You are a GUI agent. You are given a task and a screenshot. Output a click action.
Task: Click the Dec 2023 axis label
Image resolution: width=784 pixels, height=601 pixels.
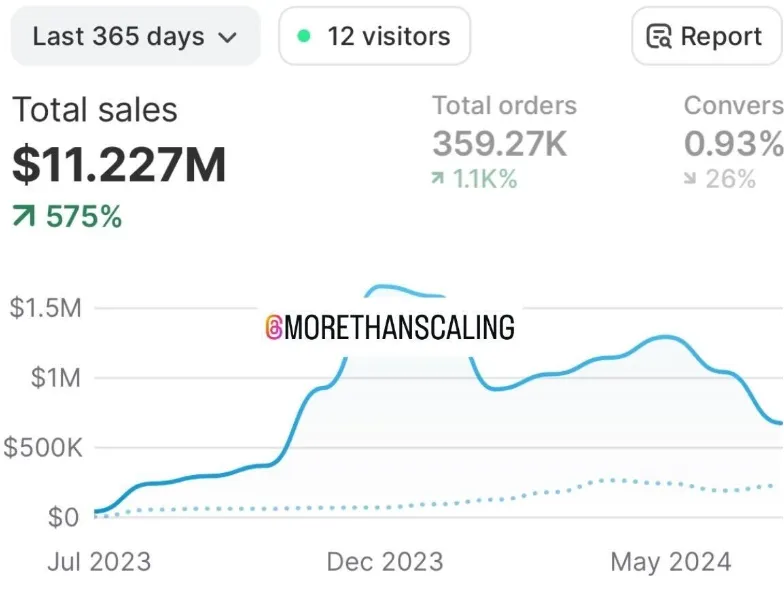[385, 562]
